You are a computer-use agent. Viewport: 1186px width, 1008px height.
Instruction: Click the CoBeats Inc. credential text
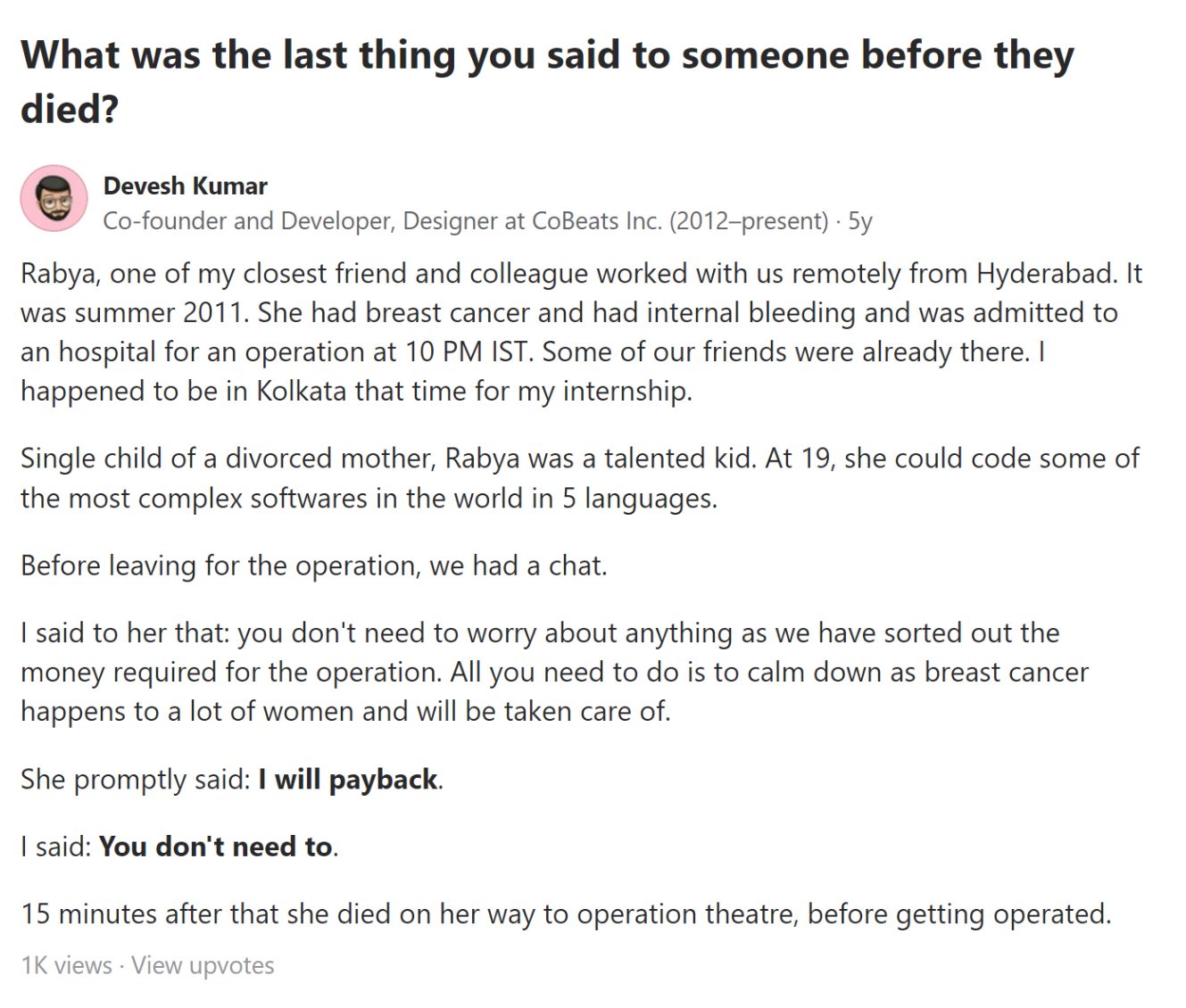point(597,220)
